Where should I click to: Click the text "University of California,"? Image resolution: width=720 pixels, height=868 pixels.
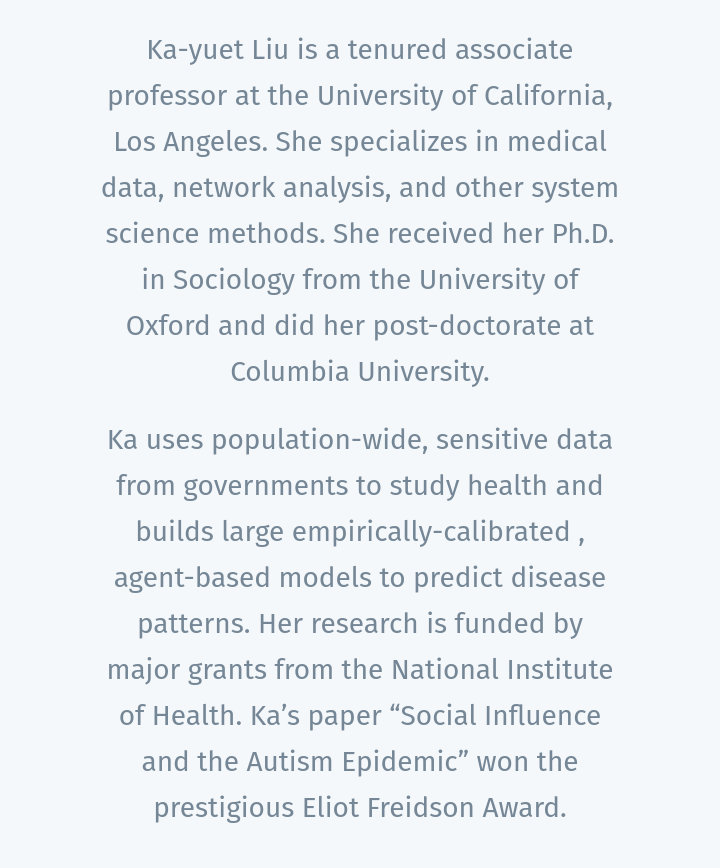coord(465,96)
